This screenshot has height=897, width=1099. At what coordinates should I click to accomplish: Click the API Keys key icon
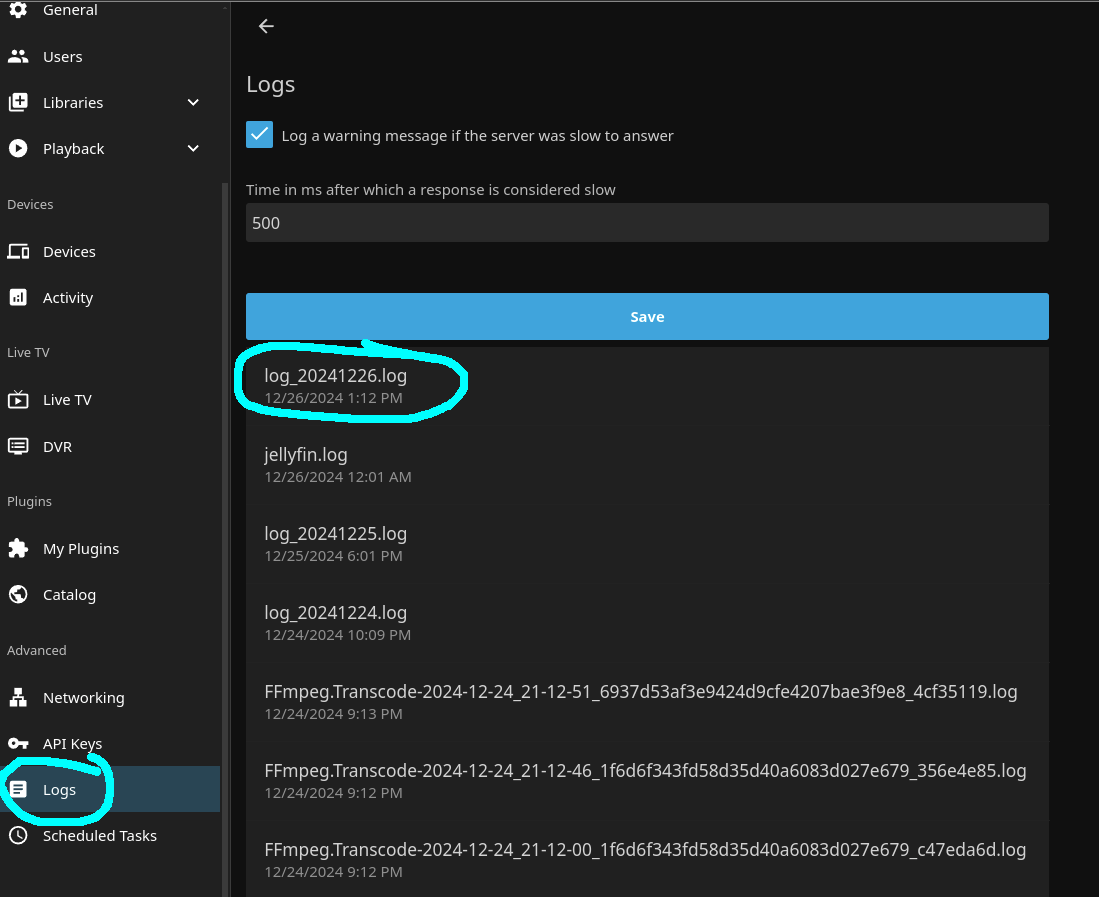(x=18, y=744)
